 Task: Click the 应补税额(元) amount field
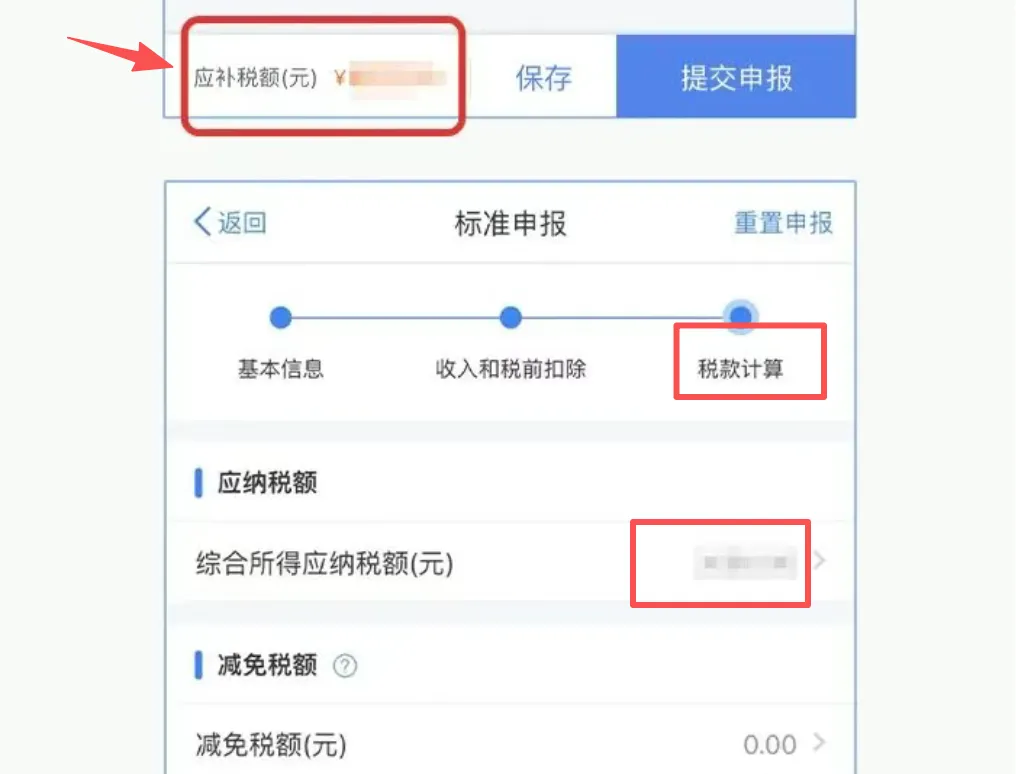click(391, 79)
